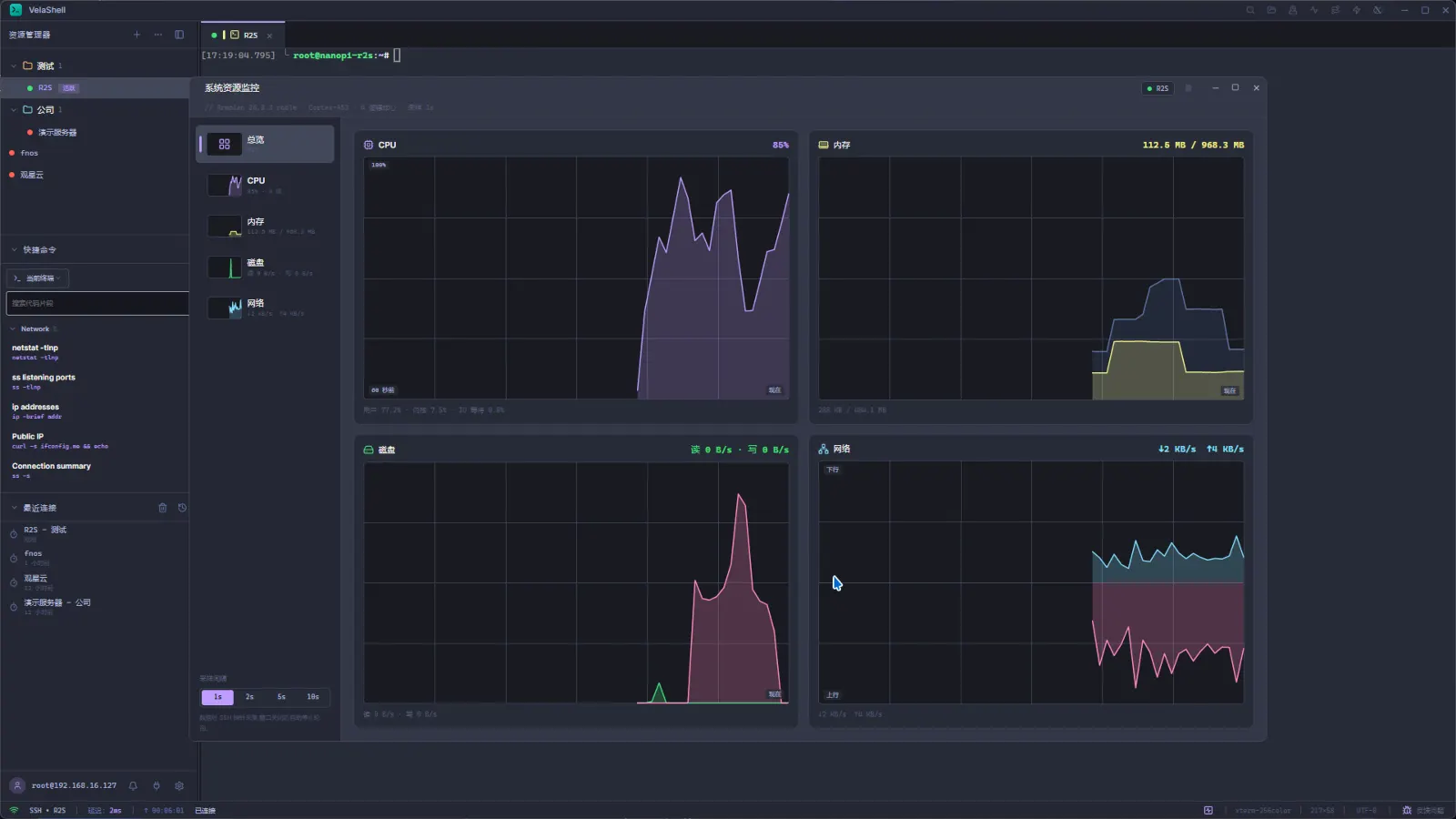
Task: Open settings gear beside root@192.168.16.127
Action: click(179, 785)
